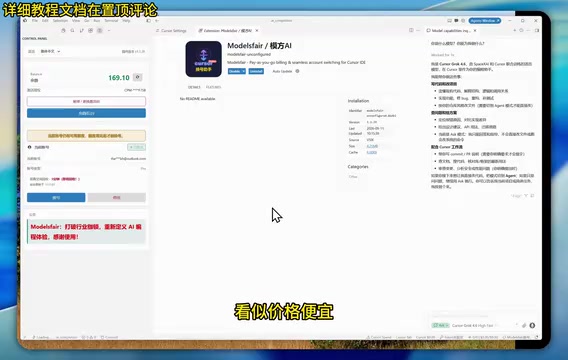Open chat panel more options ellipsis
The height and width of the screenshot is (360, 568).
click(529, 30)
